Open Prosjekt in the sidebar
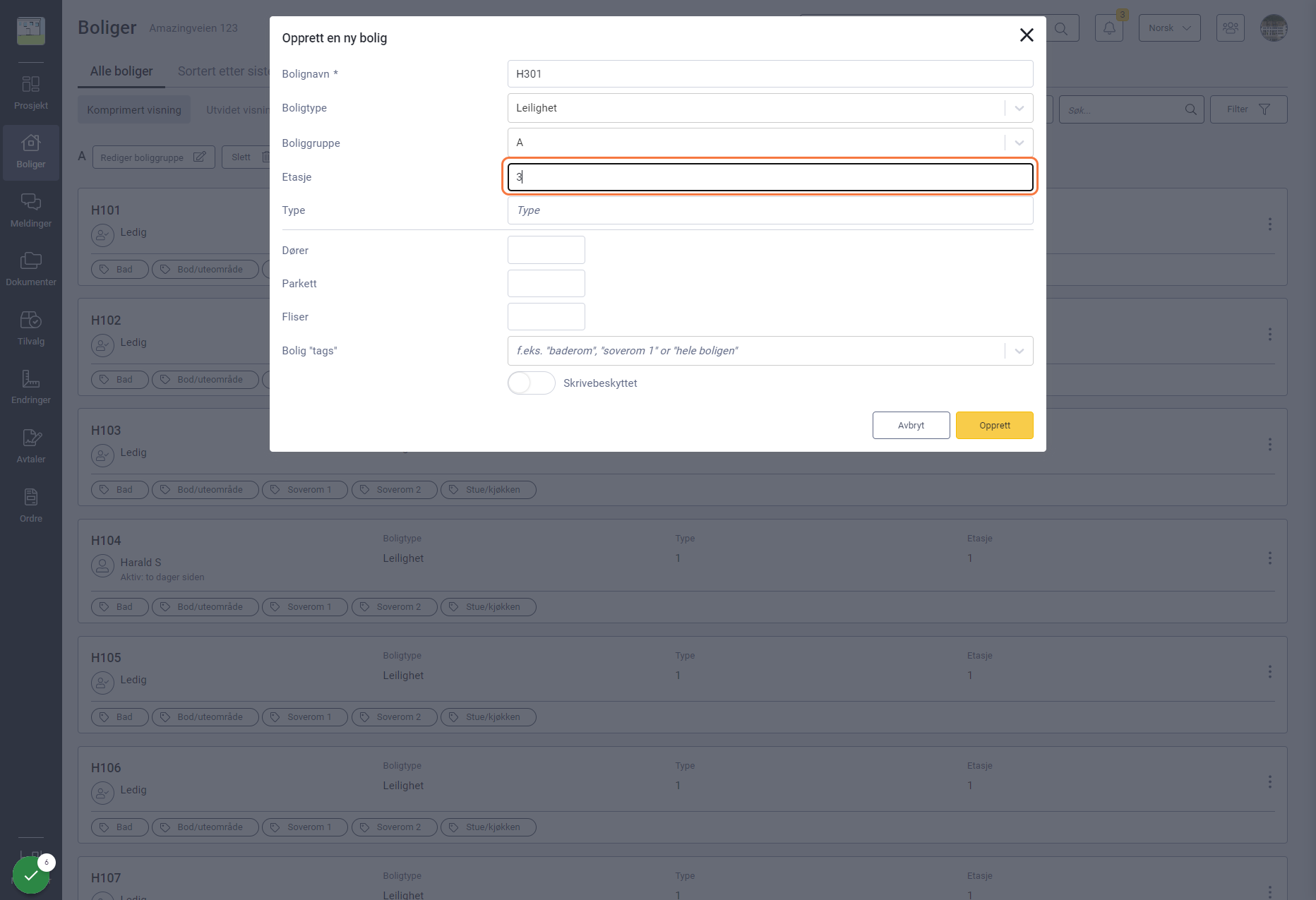The image size is (1316, 900). [31, 92]
